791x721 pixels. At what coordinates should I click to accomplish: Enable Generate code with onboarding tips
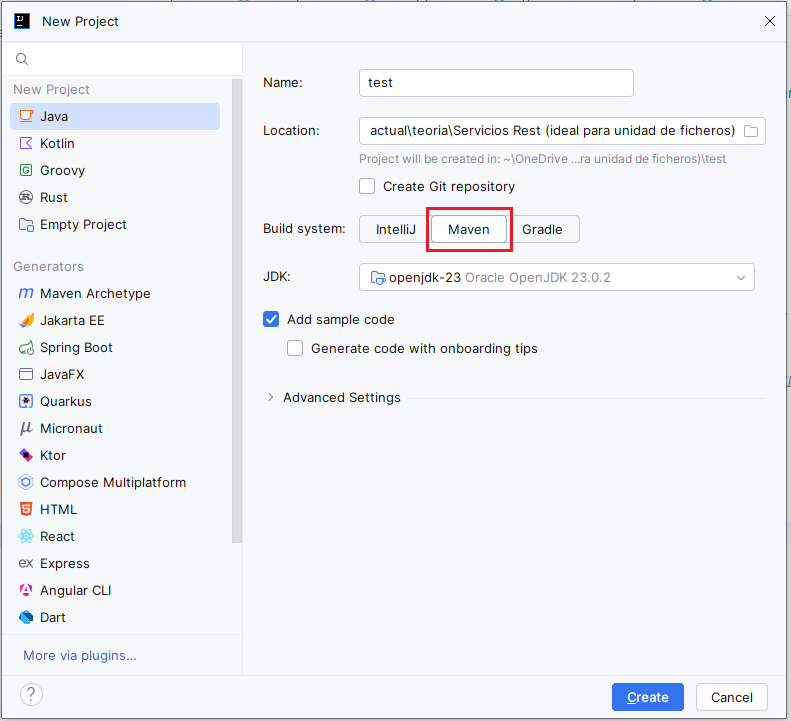(x=295, y=348)
